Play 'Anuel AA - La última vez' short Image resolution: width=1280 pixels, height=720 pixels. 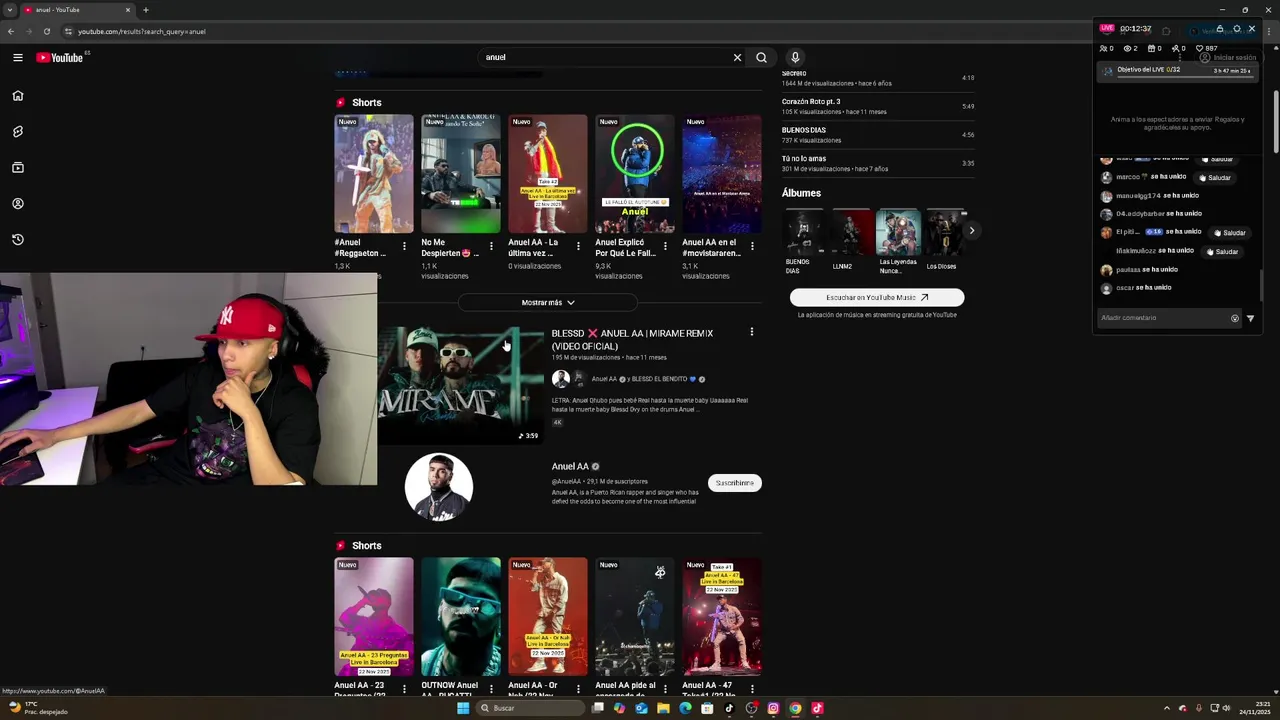(548, 174)
